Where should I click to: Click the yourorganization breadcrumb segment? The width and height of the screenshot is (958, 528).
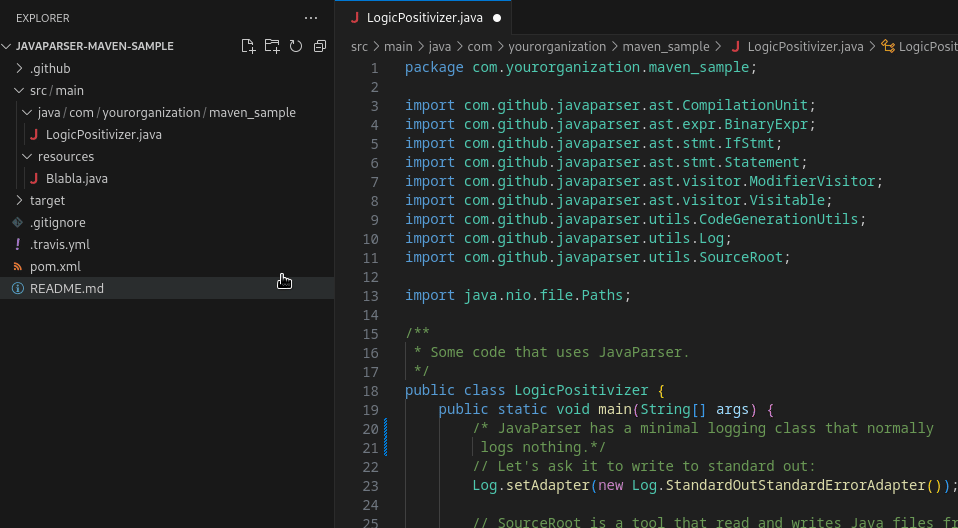556,47
